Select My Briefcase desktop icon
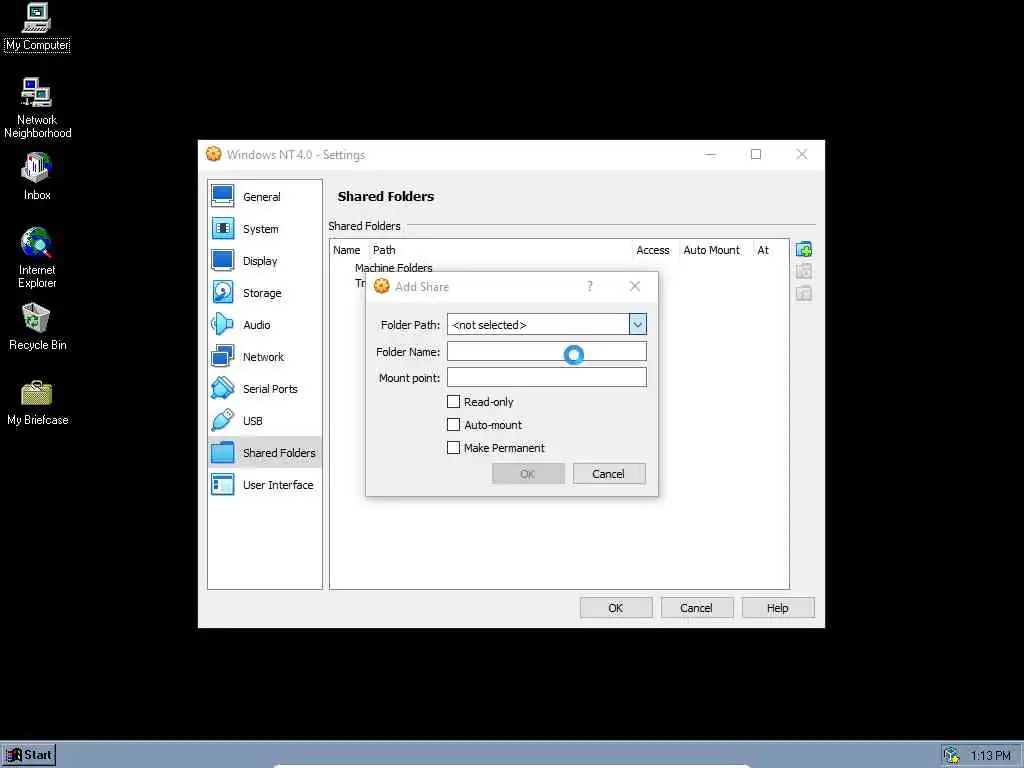 (37, 402)
